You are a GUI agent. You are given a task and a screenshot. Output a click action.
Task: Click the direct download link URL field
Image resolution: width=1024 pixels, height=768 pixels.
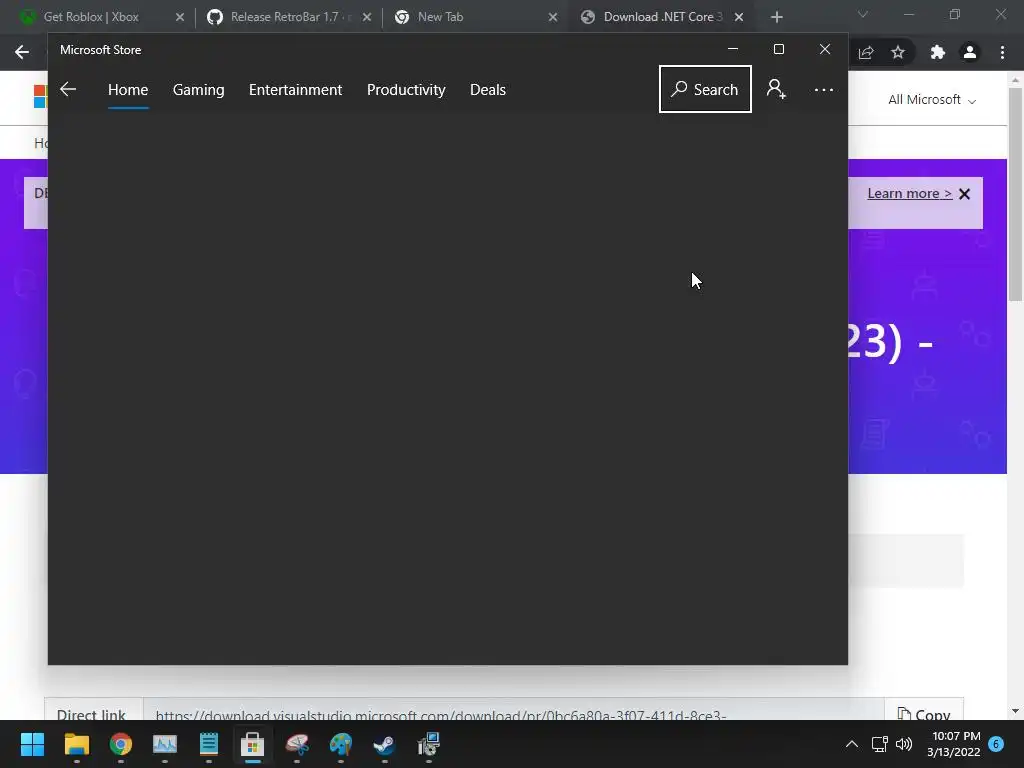[x=513, y=715]
